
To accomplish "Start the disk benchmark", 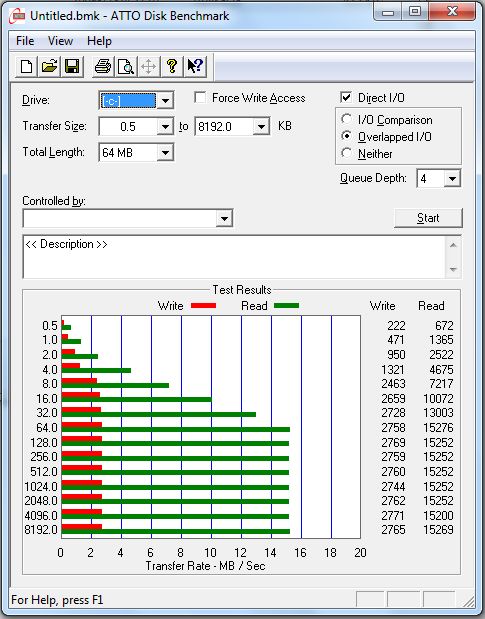I will click(x=428, y=218).
